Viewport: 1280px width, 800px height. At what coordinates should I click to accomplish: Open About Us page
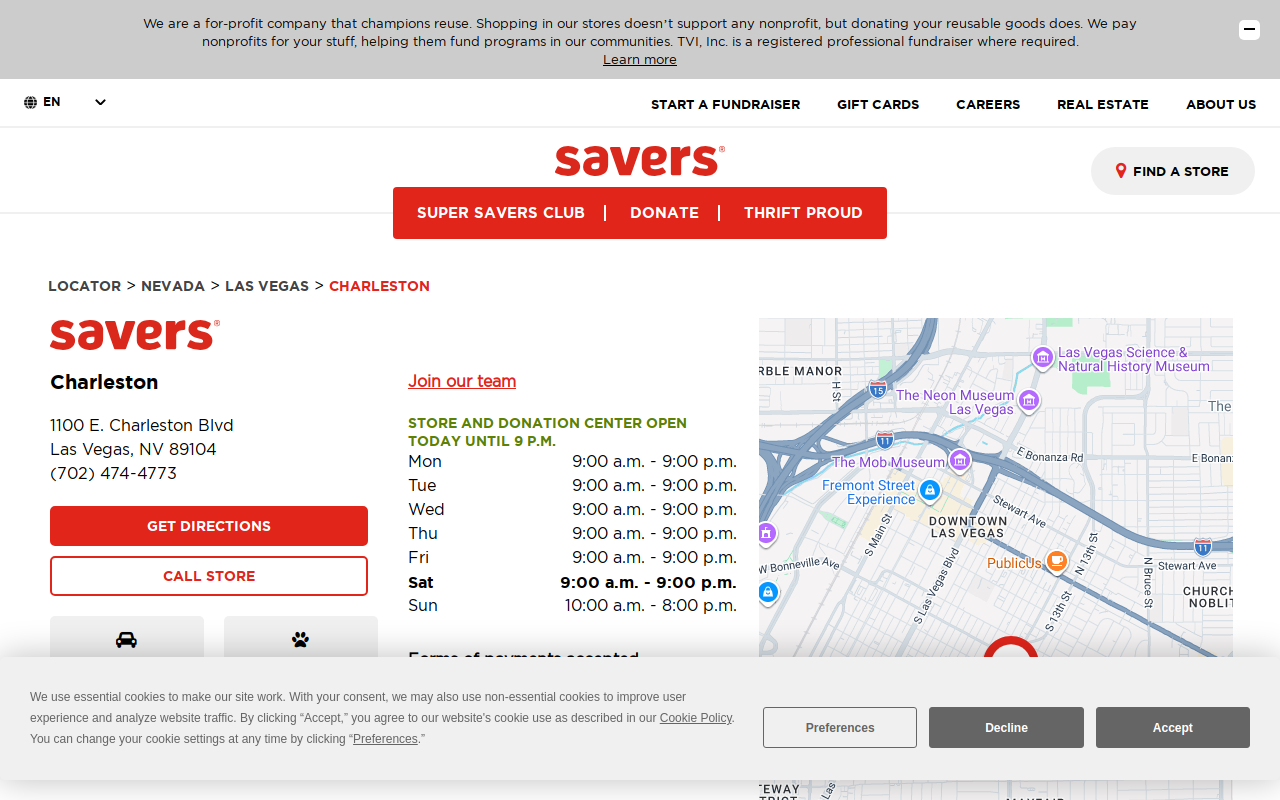pyautogui.click(x=1221, y=104)
